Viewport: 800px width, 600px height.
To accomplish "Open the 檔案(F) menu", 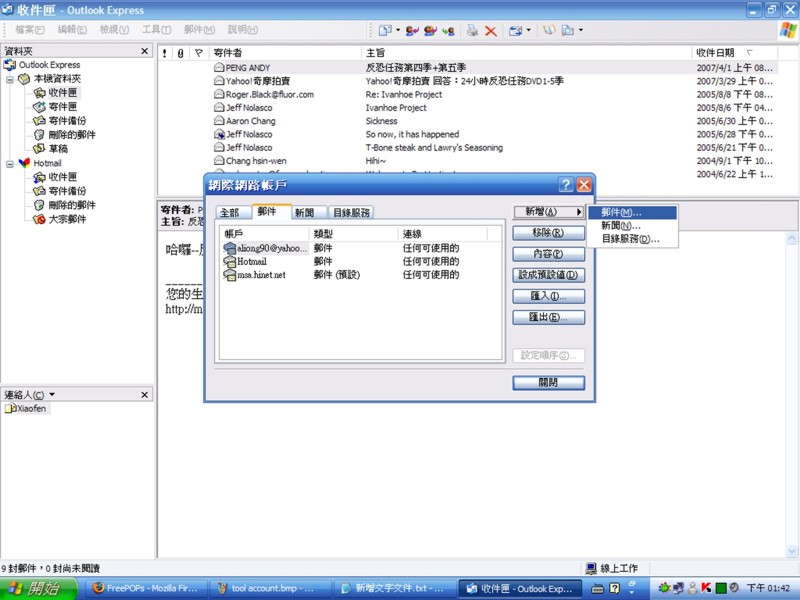I will point(30,30).
